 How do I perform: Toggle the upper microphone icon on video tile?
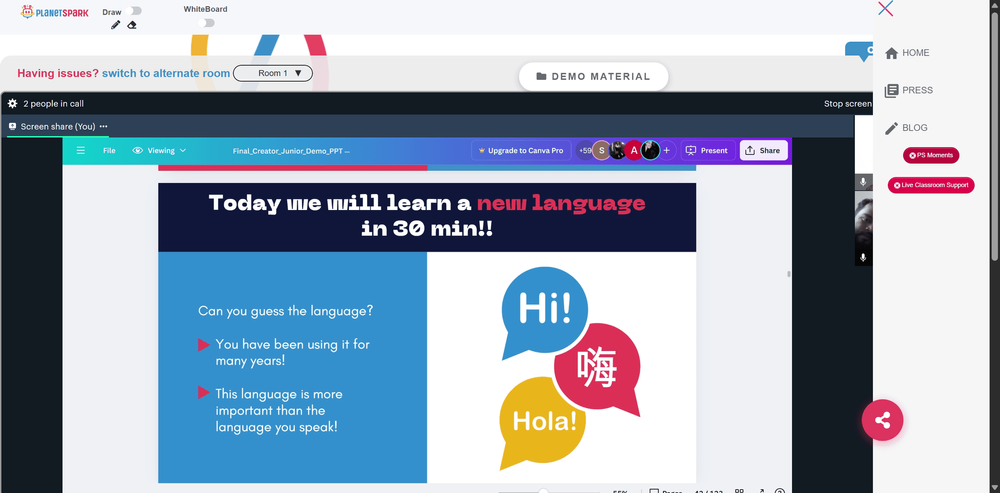[863, 182]
